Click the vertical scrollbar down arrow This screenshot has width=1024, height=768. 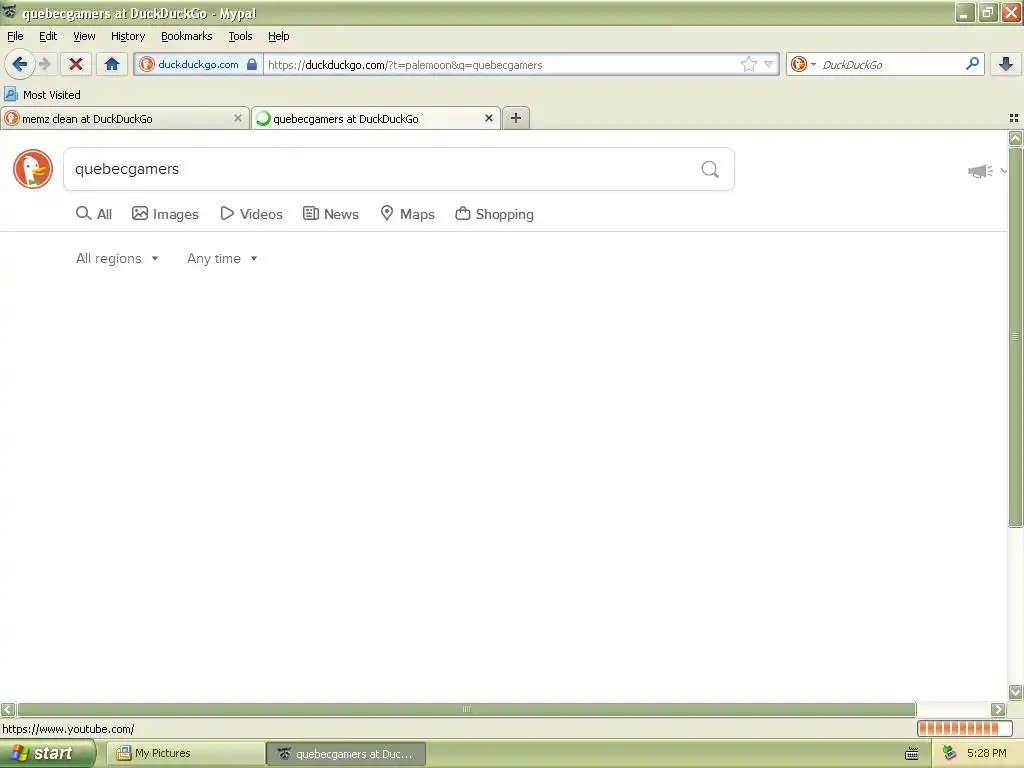(1015, 692)
